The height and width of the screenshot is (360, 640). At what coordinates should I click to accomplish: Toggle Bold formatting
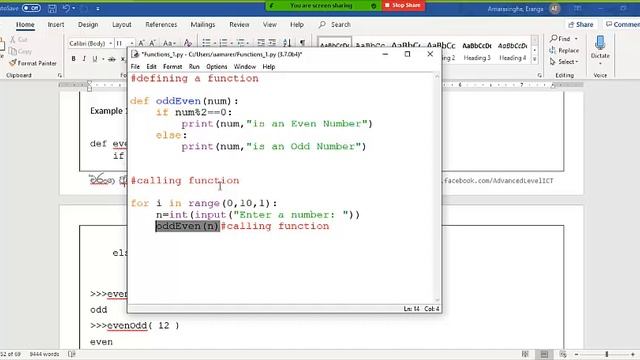73,59
